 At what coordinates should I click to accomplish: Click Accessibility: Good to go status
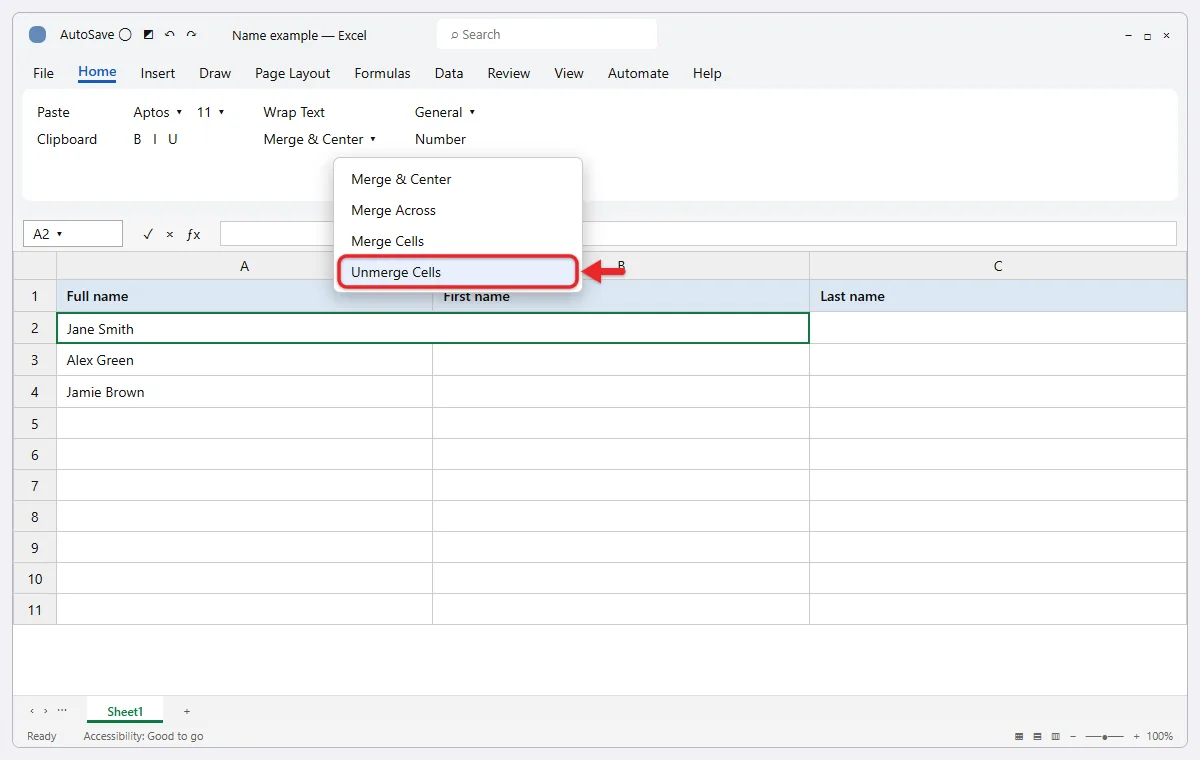pos(143,736)
